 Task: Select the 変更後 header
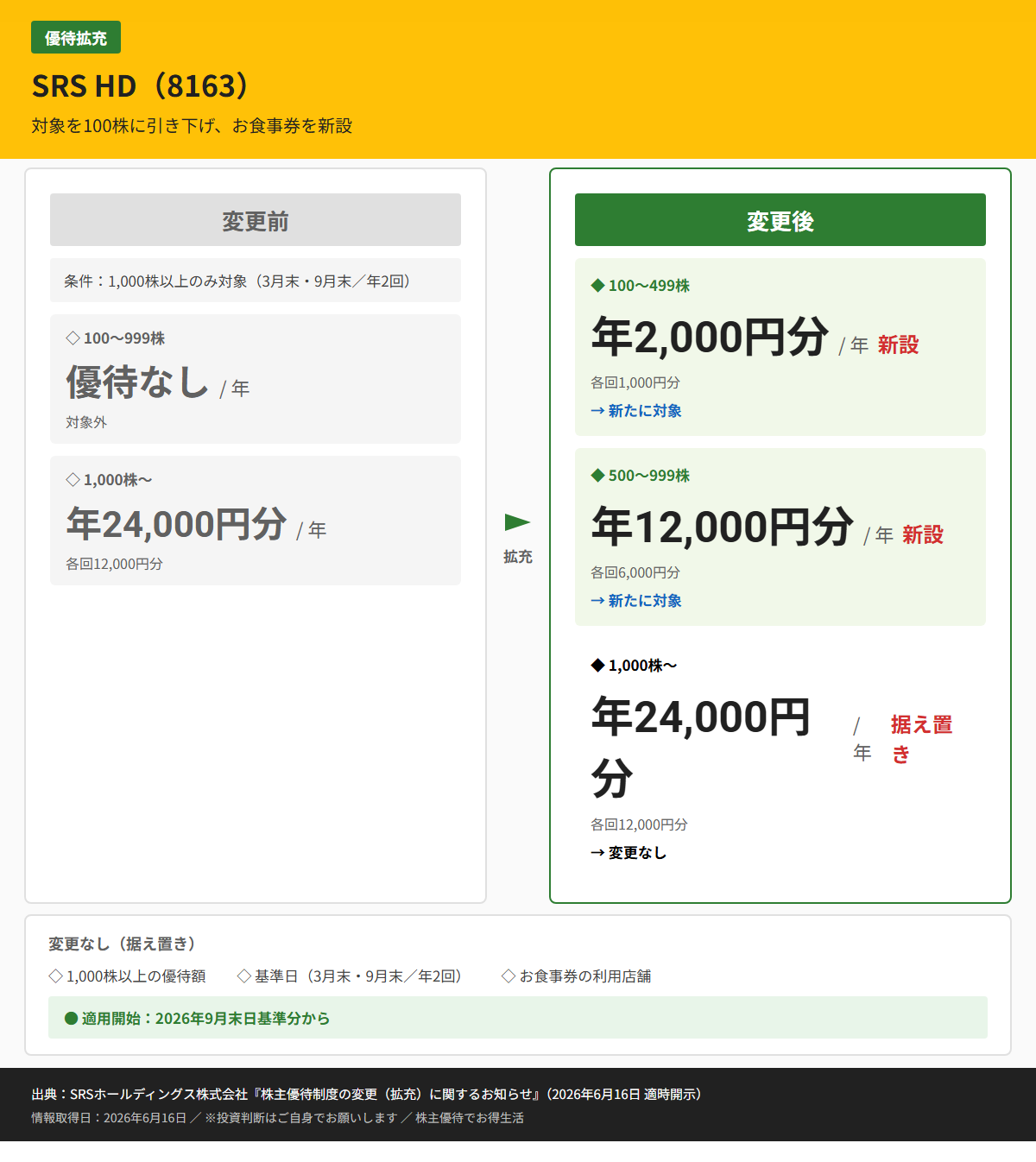pyautogui.click(x=780, y=220)
